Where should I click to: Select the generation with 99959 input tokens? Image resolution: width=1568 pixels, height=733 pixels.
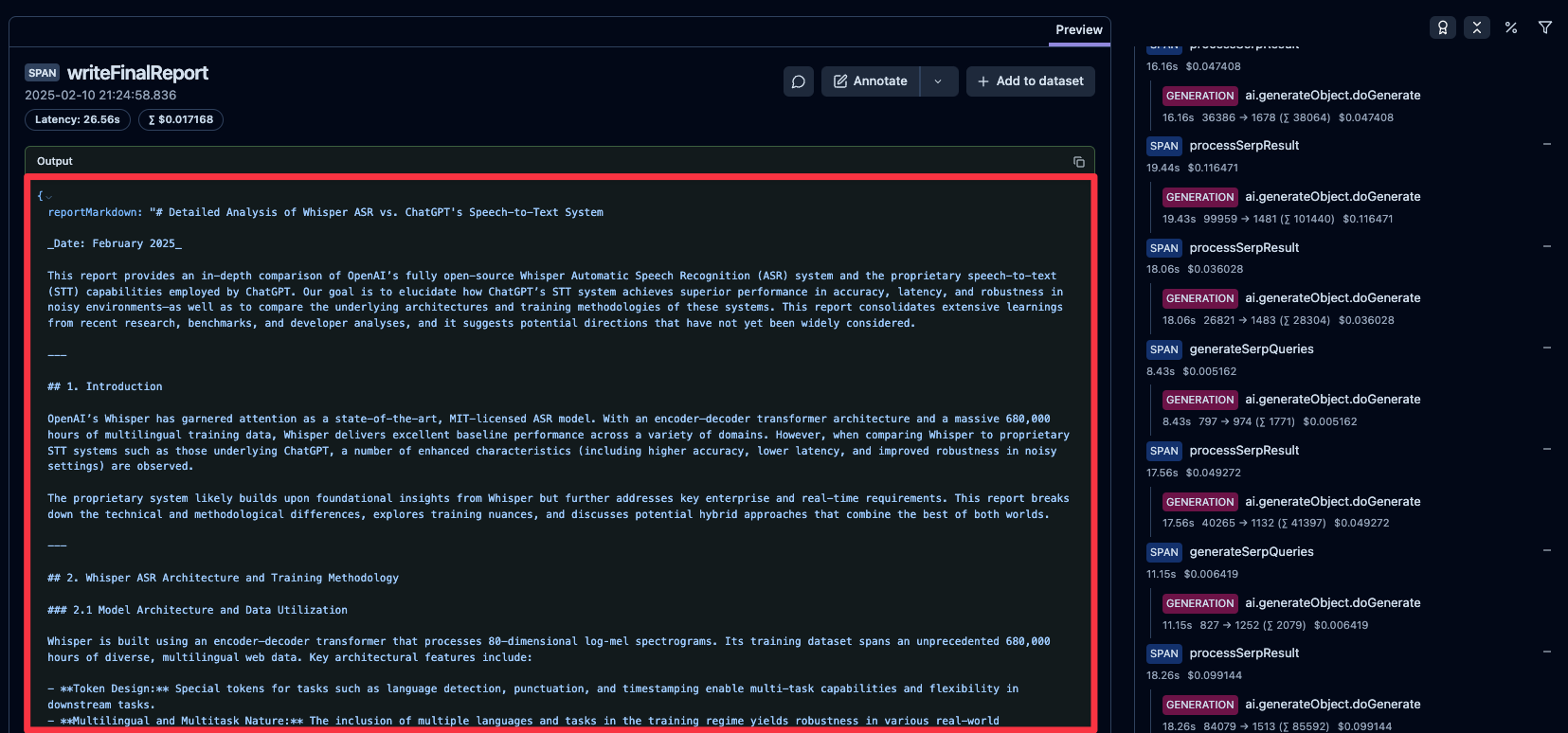pyautogui.click(x=1332, y=197)
